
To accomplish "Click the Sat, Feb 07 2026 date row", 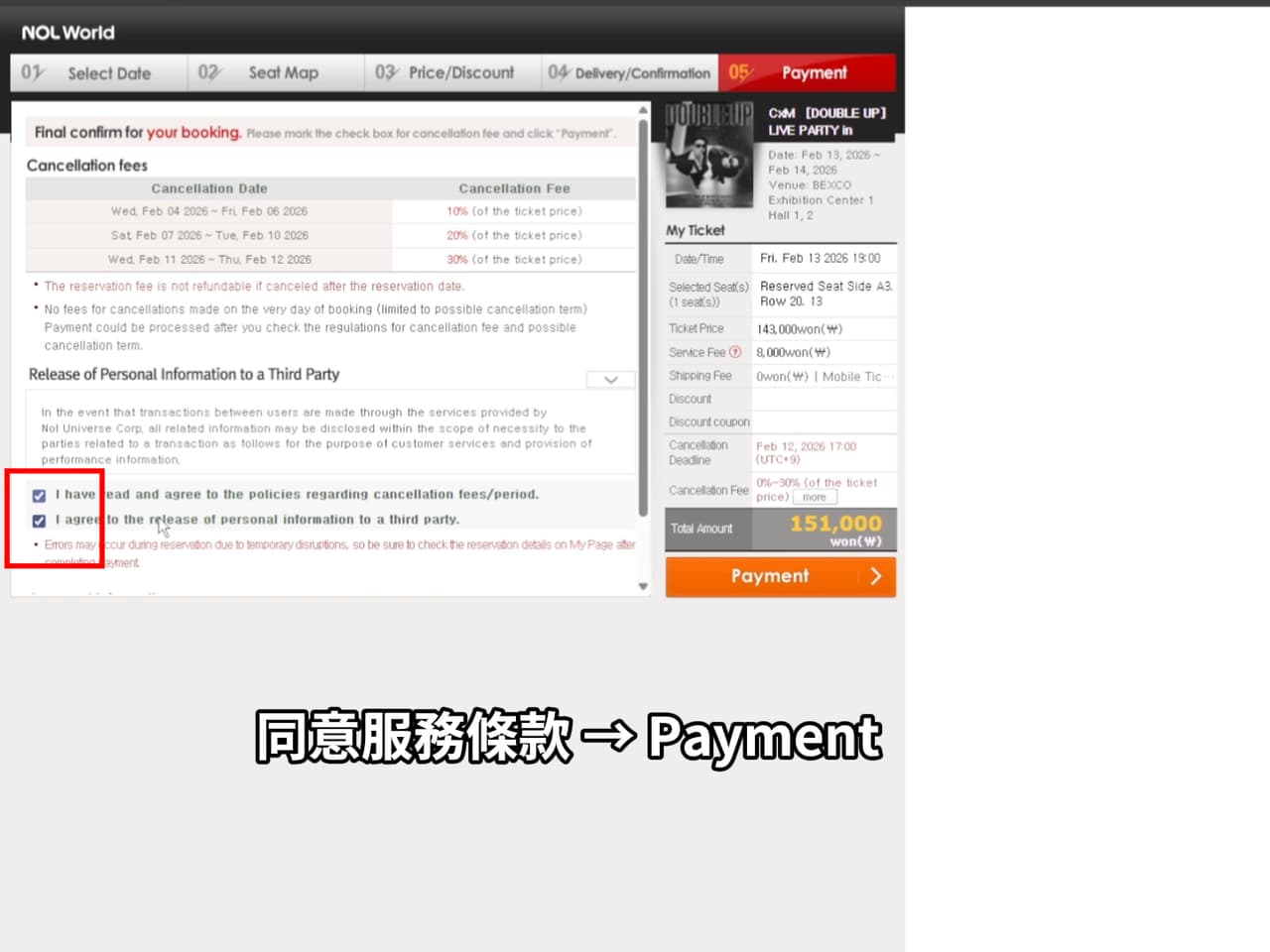I will [209, 235].
